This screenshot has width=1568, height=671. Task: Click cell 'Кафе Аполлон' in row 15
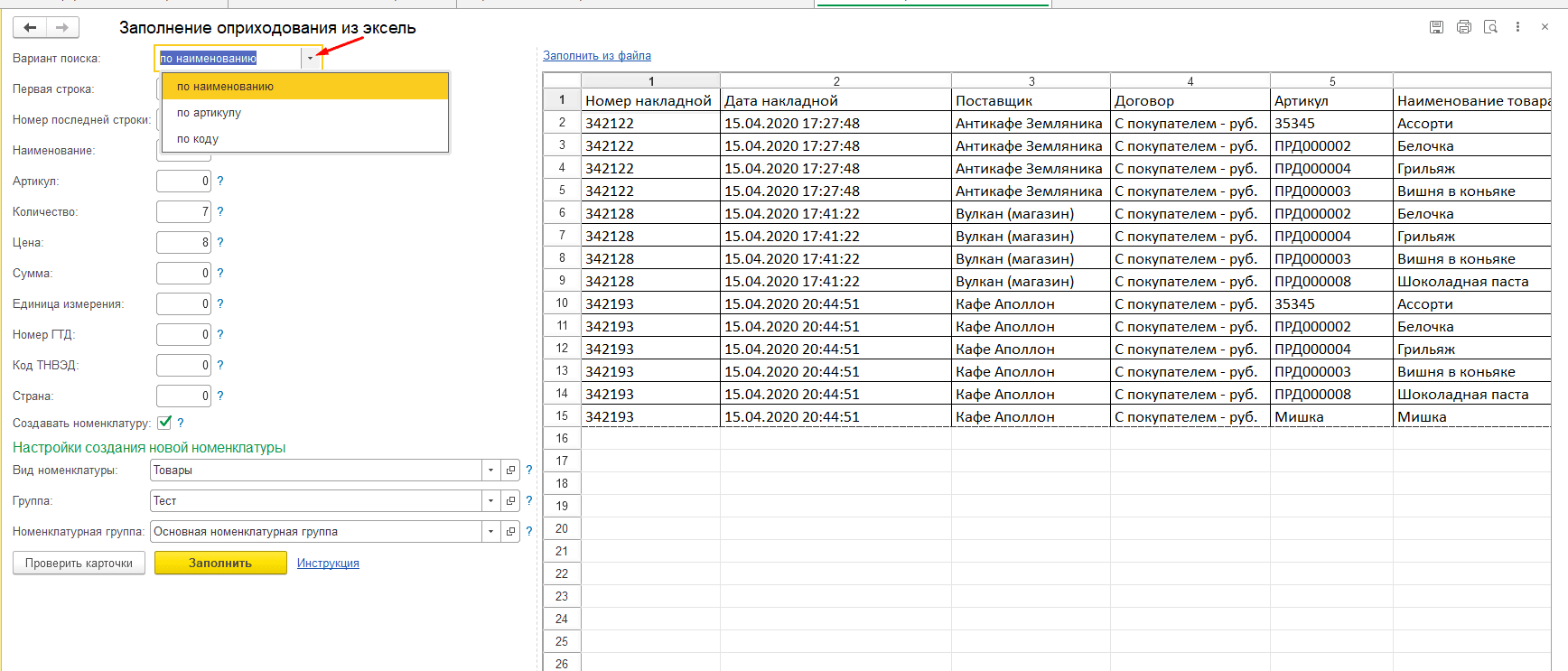(1031, 416)
